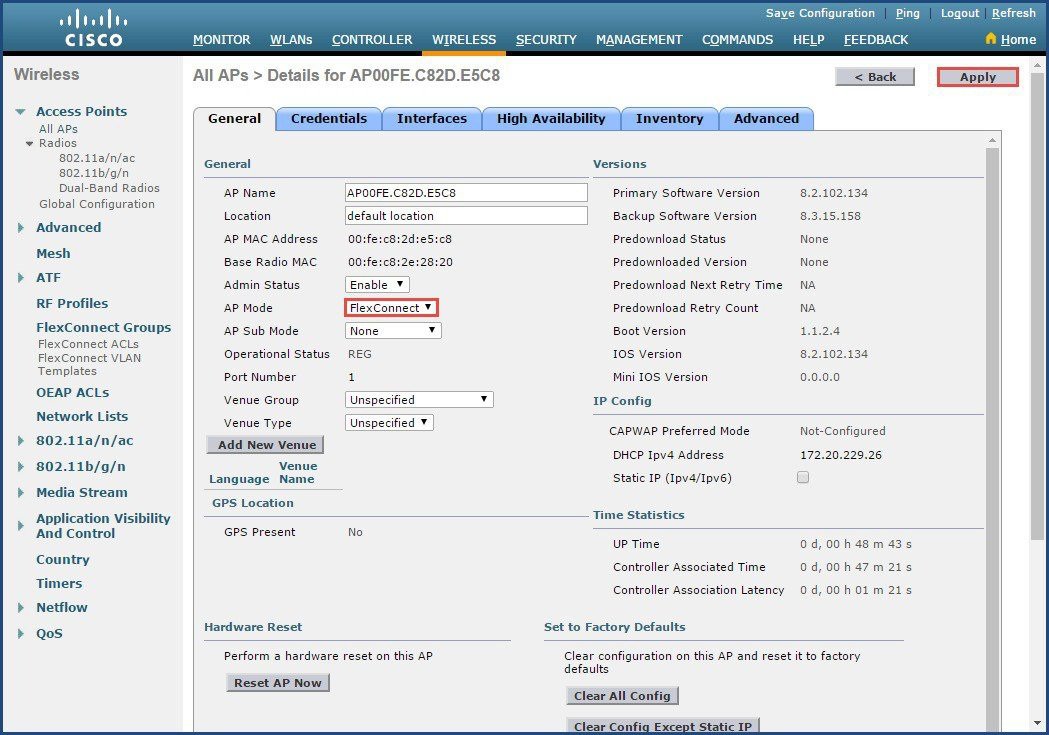Open the Mesh sidebar link
The image size is (1049, 735).
53,253
